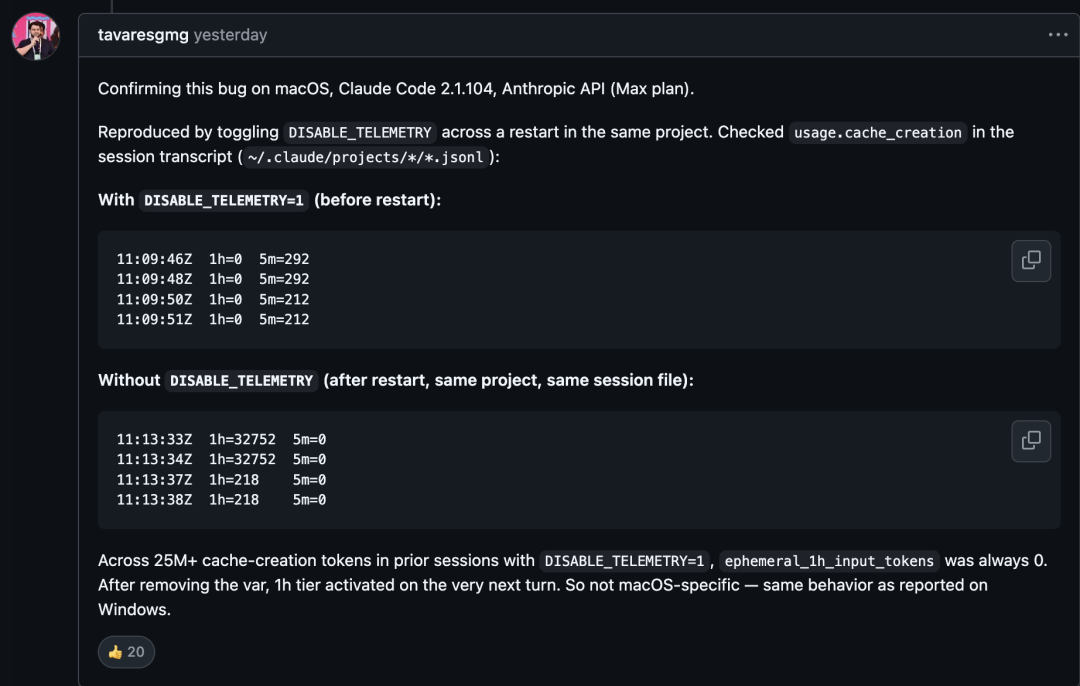Click the 11:13:38Z log line
Screen dimensions: 1080x686
[221, 500]
